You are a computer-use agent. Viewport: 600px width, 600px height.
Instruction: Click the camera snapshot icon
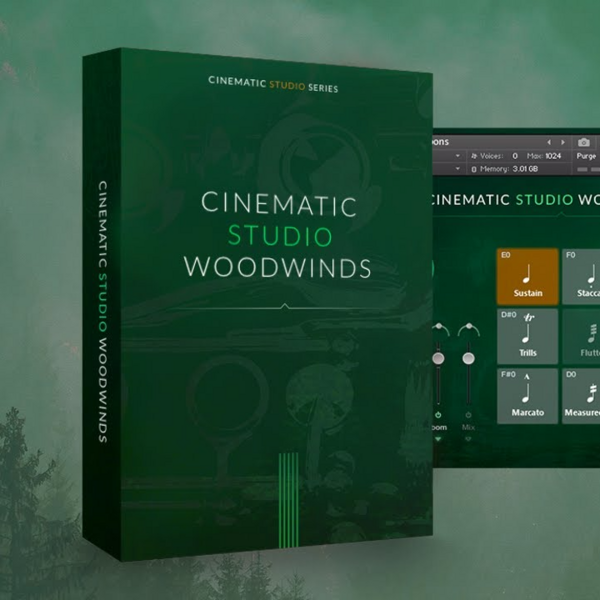584,142
